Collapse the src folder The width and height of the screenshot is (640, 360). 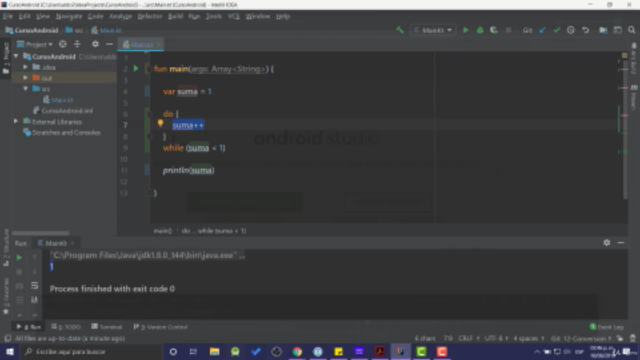point(26,89)
